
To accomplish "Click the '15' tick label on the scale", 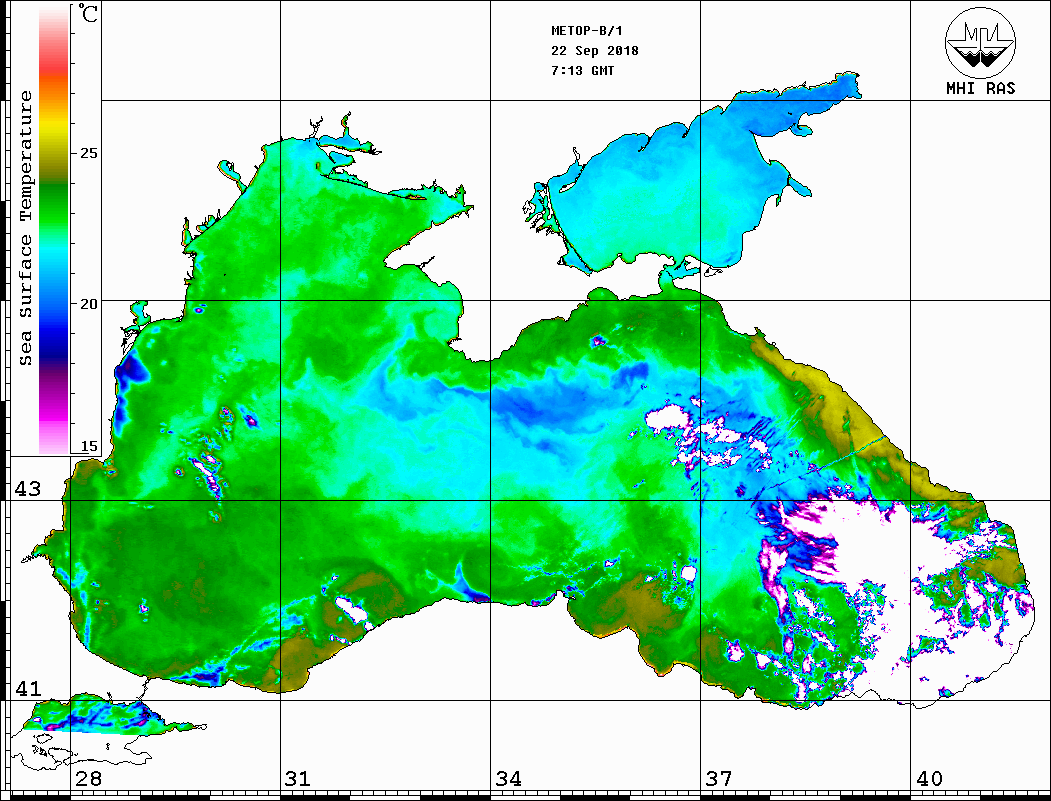I will point(88,446).
